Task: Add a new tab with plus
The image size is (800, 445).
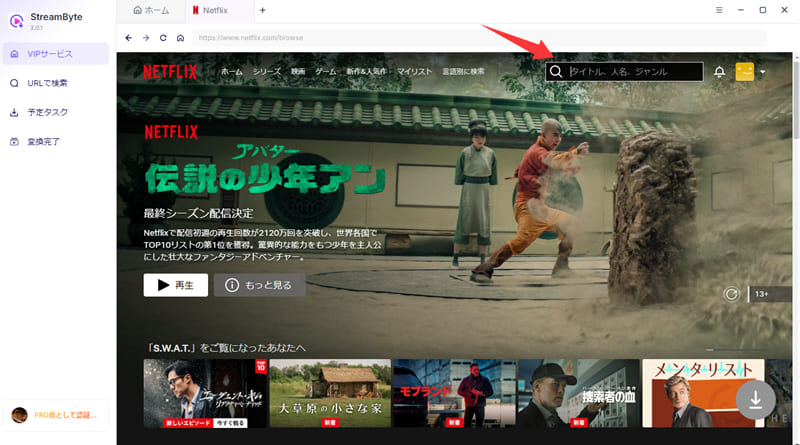Action: (x=262, y=10)
